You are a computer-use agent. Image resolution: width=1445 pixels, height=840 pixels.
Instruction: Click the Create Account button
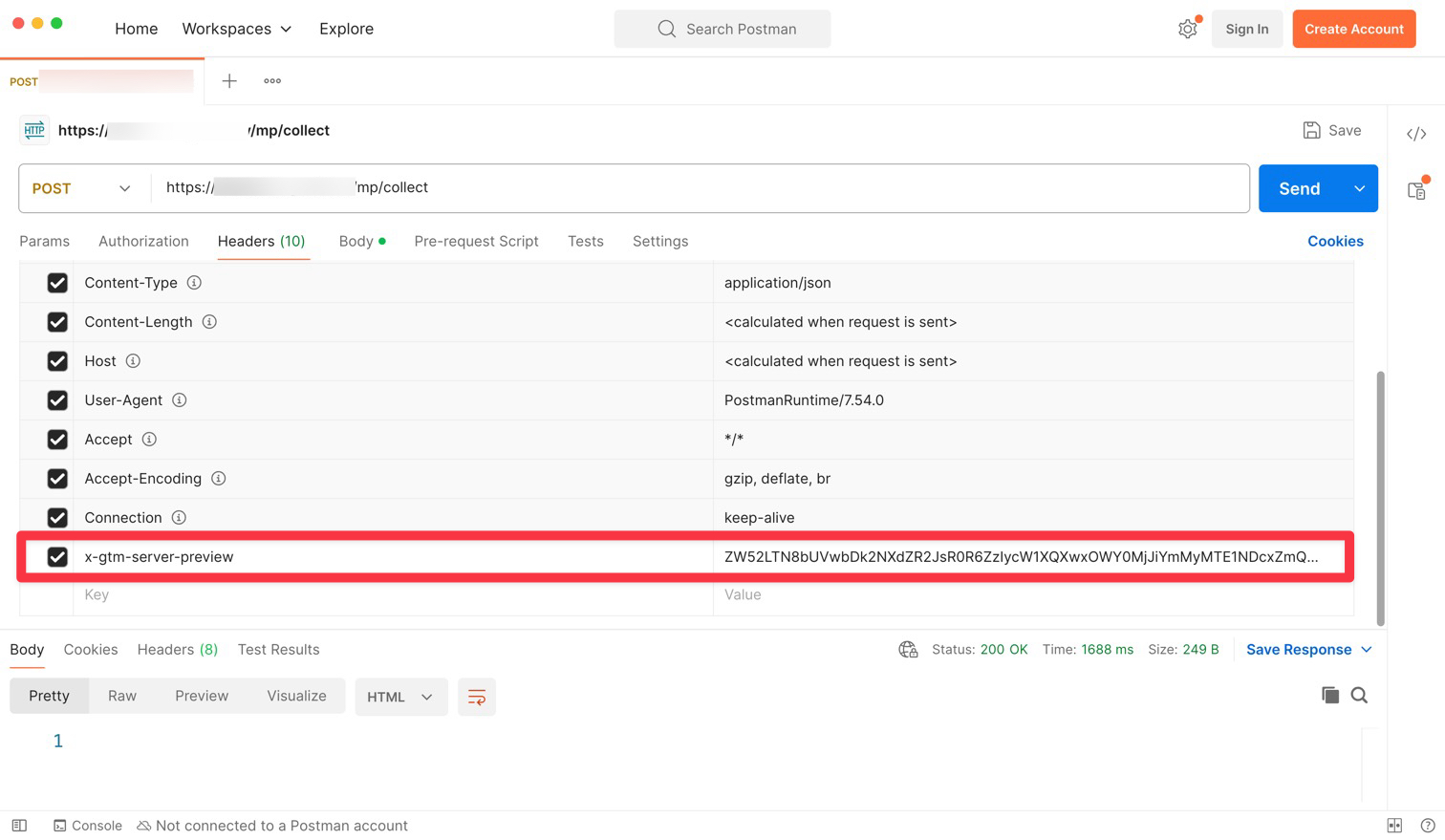(1353, 29)
